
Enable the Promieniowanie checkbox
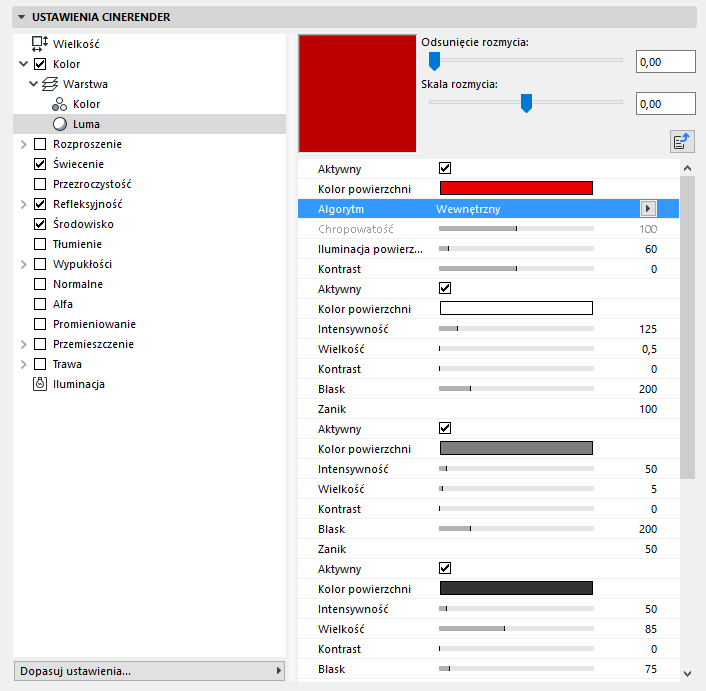point(40,324)
